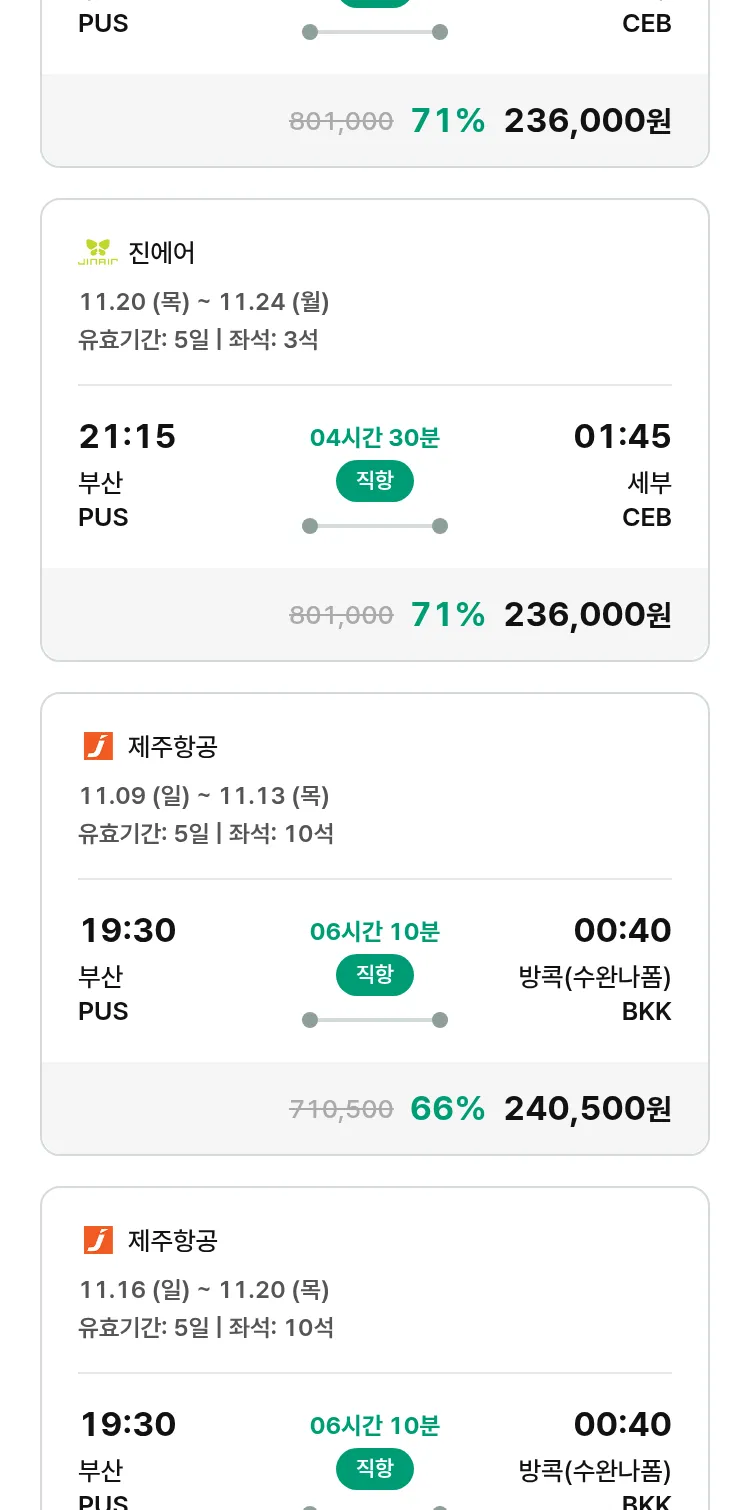750x1510 pixels.
Task: Choose the 236,000원 fare on the 11.20 Jin Air flight
Action: point(587,614)
